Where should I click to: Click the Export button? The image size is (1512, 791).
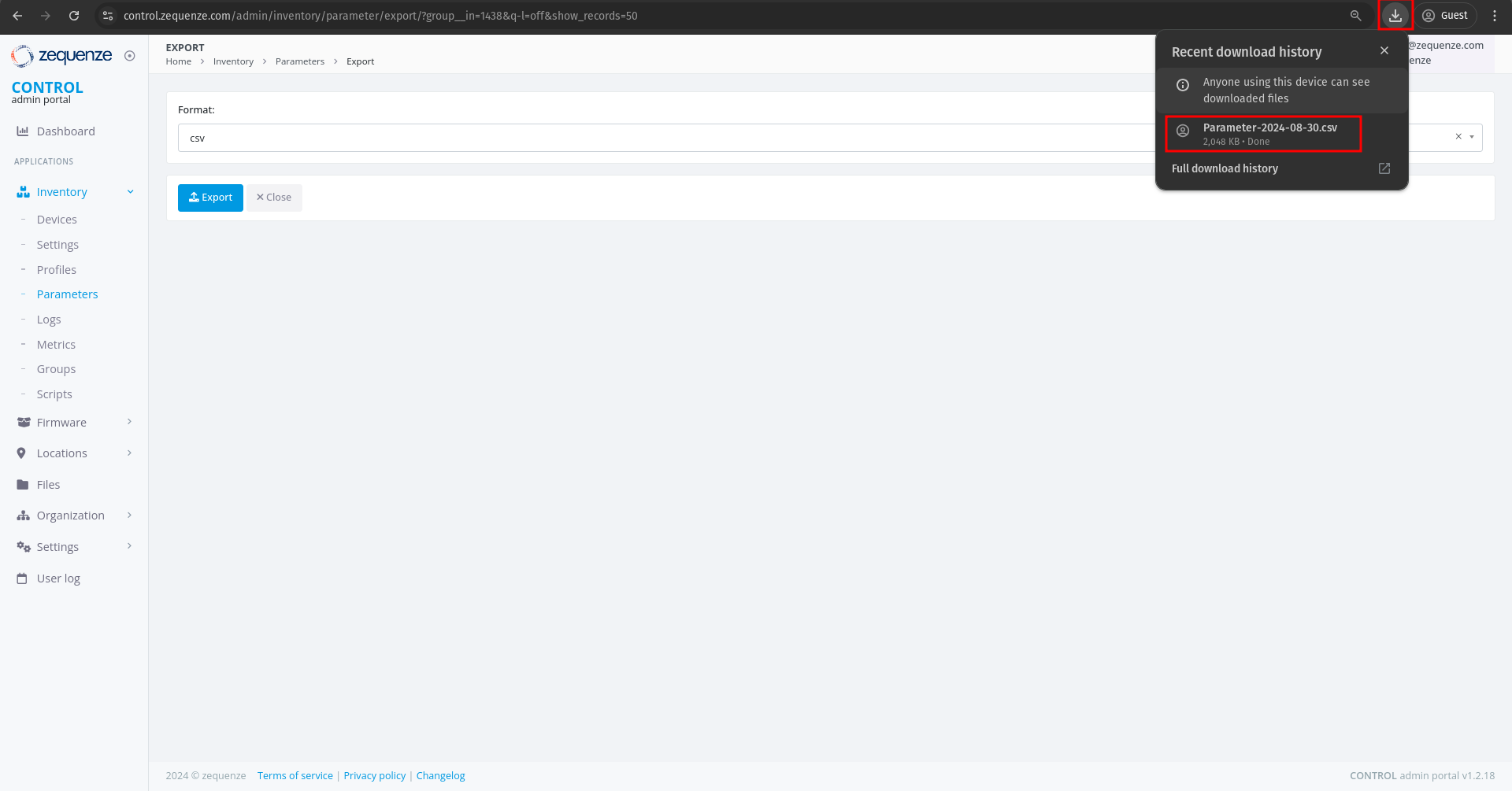point(210,198)
